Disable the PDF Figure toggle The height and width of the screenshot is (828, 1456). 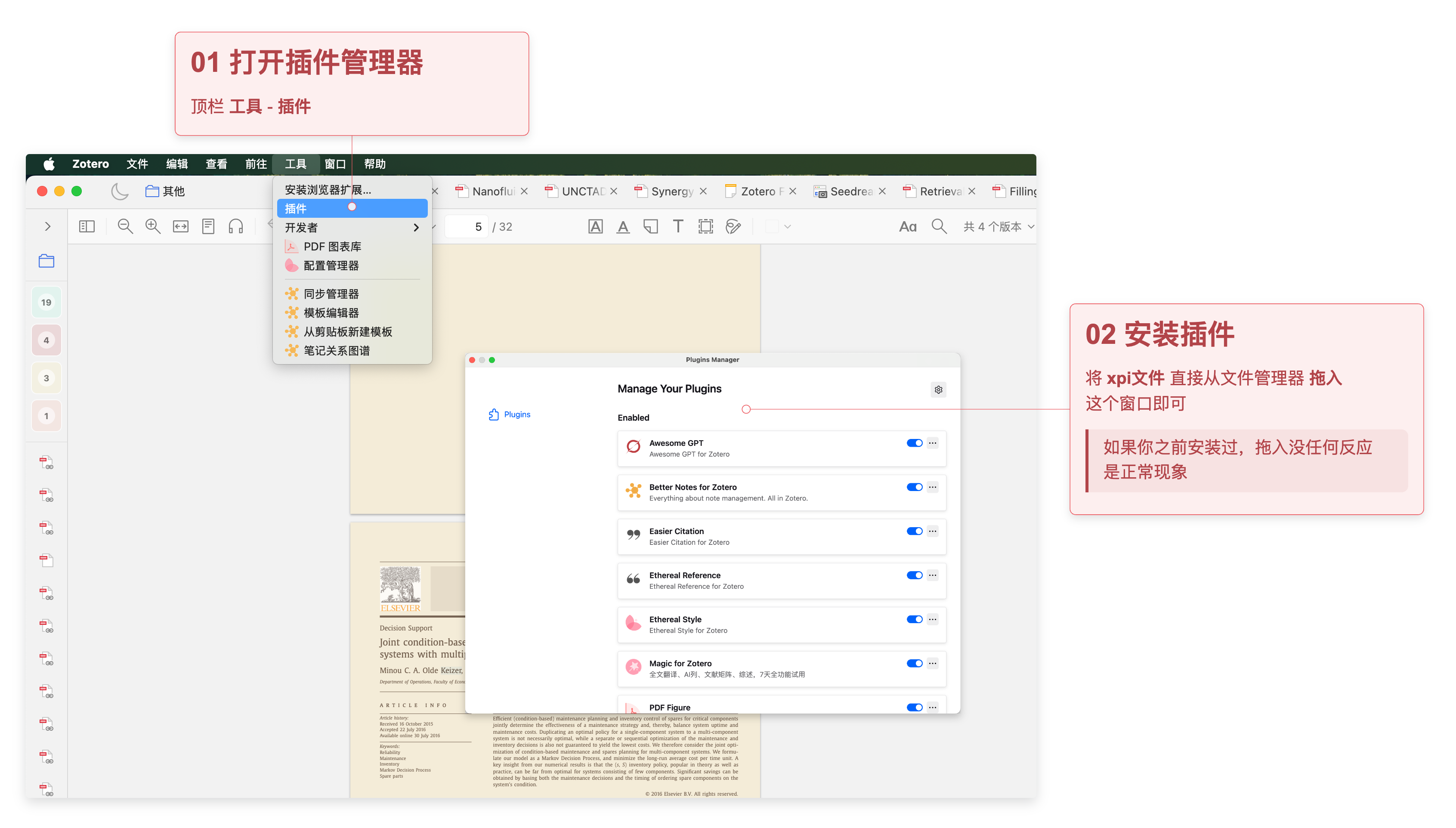(915, 708)
